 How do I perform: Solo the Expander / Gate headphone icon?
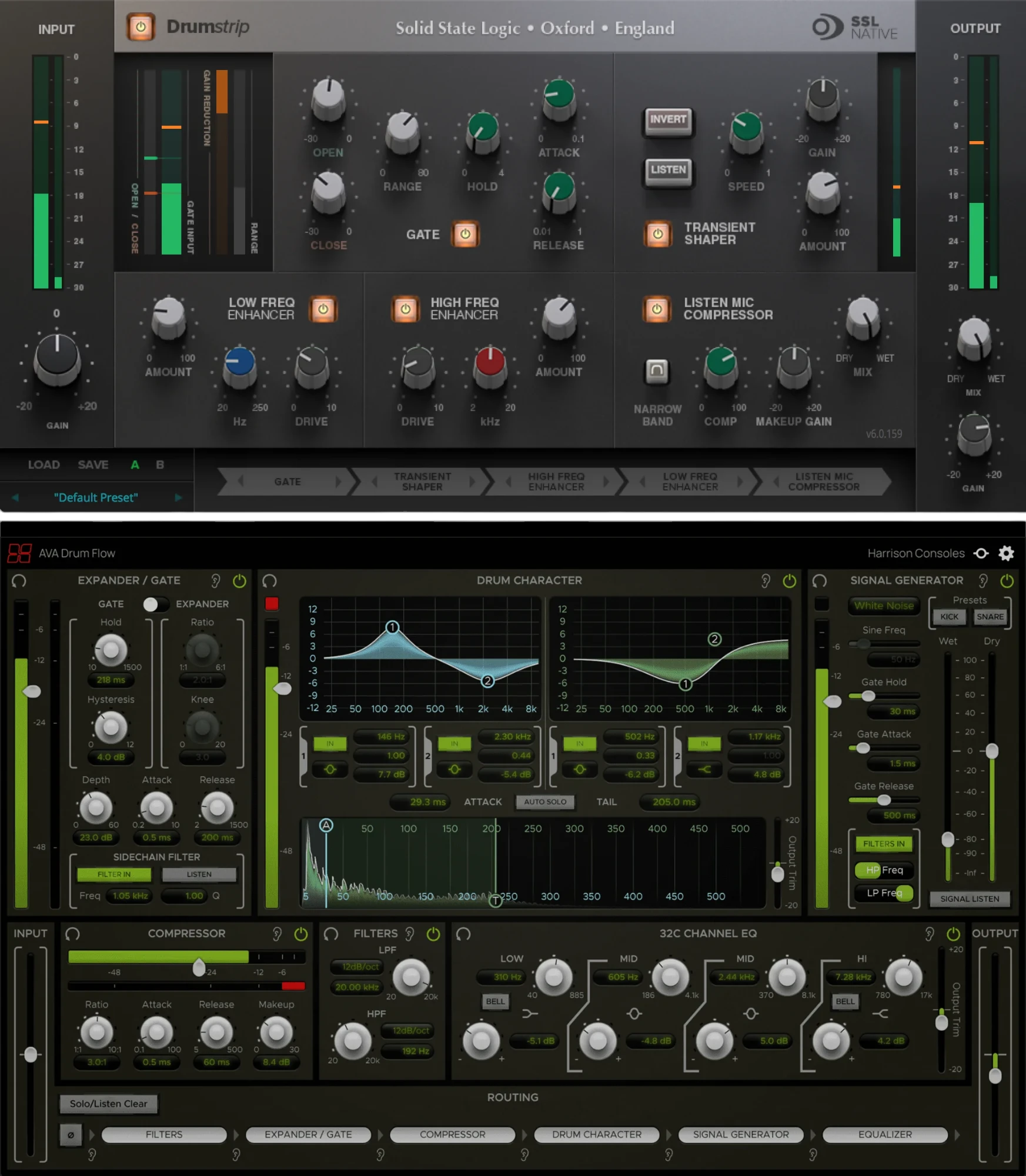coord(19,581)
